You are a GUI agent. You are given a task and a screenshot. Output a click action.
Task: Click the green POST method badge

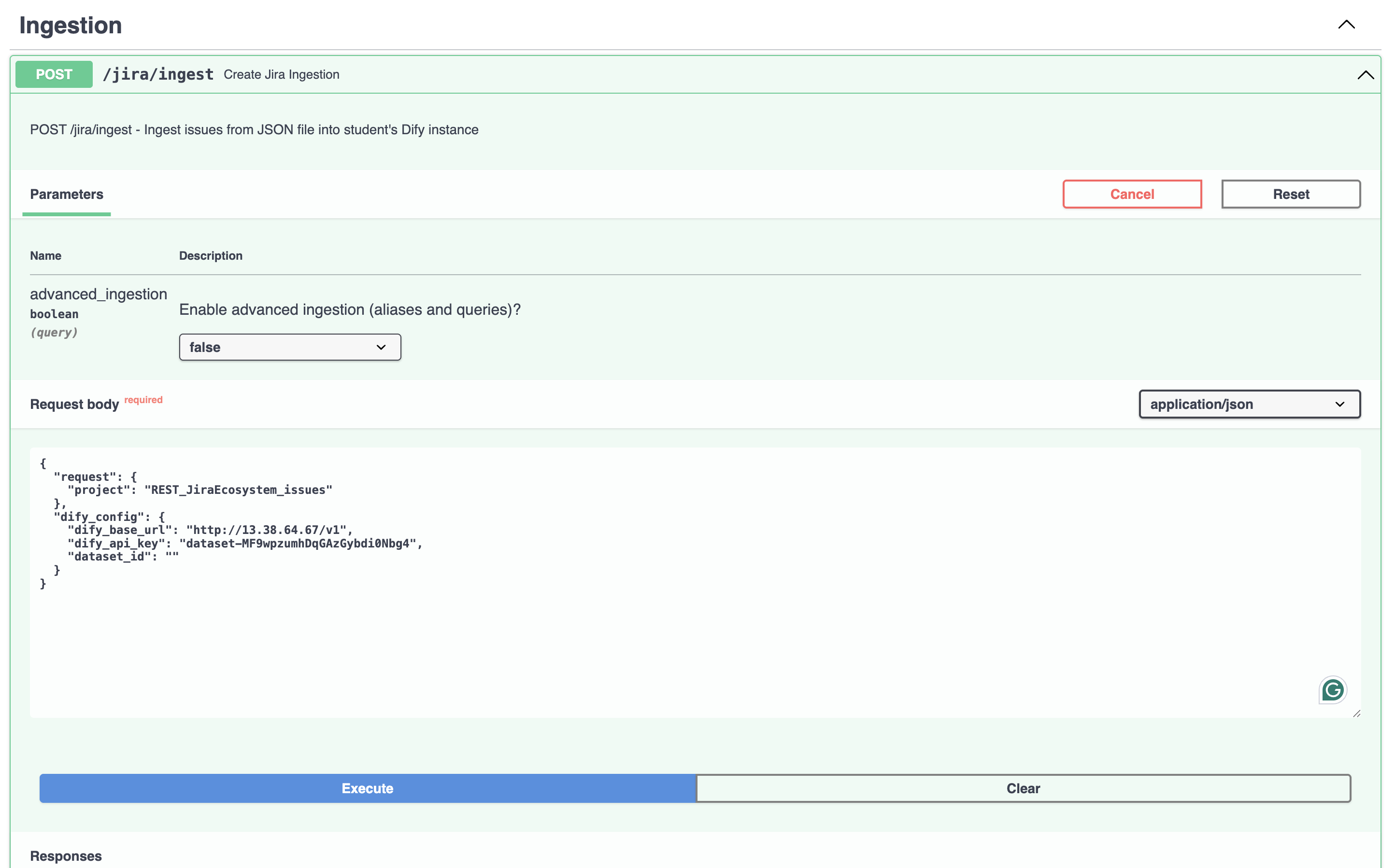point(54,73)
